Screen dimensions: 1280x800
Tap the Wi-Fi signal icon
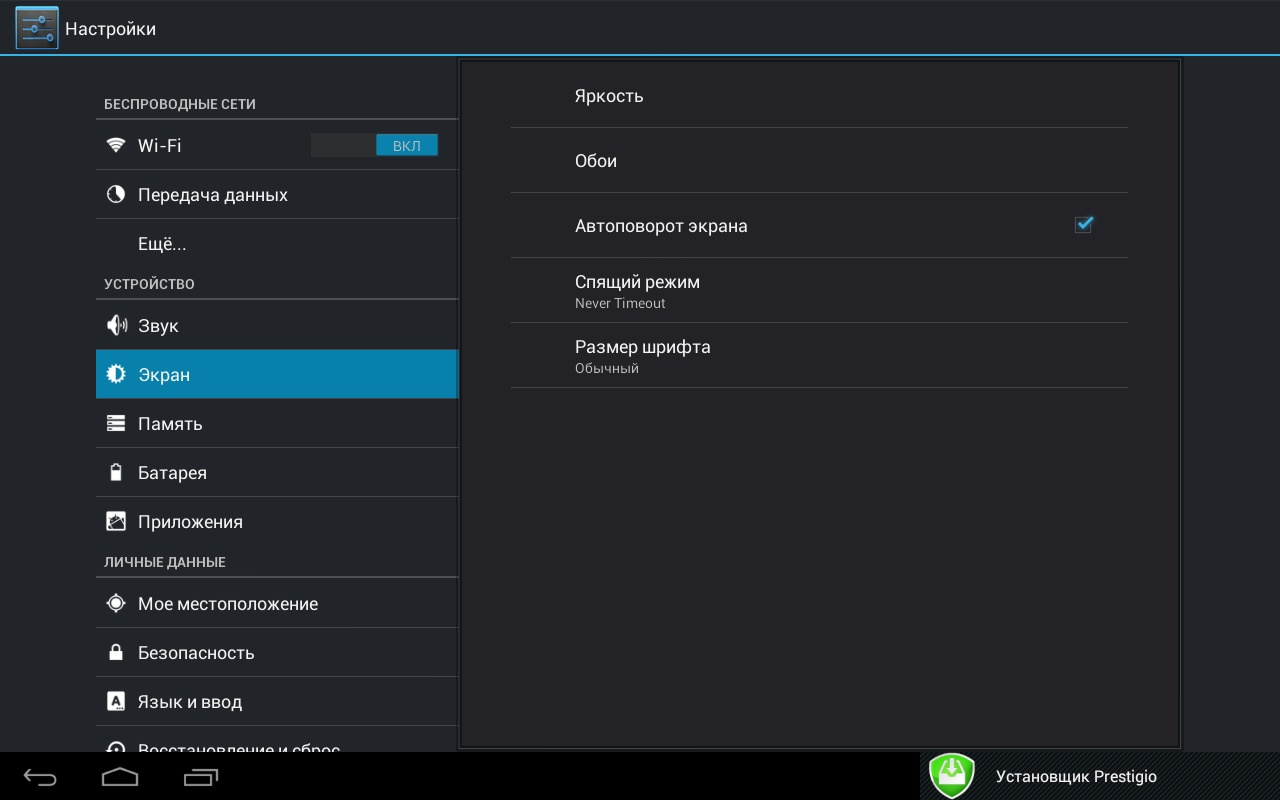pyautogui.click(x=116, y=145)
